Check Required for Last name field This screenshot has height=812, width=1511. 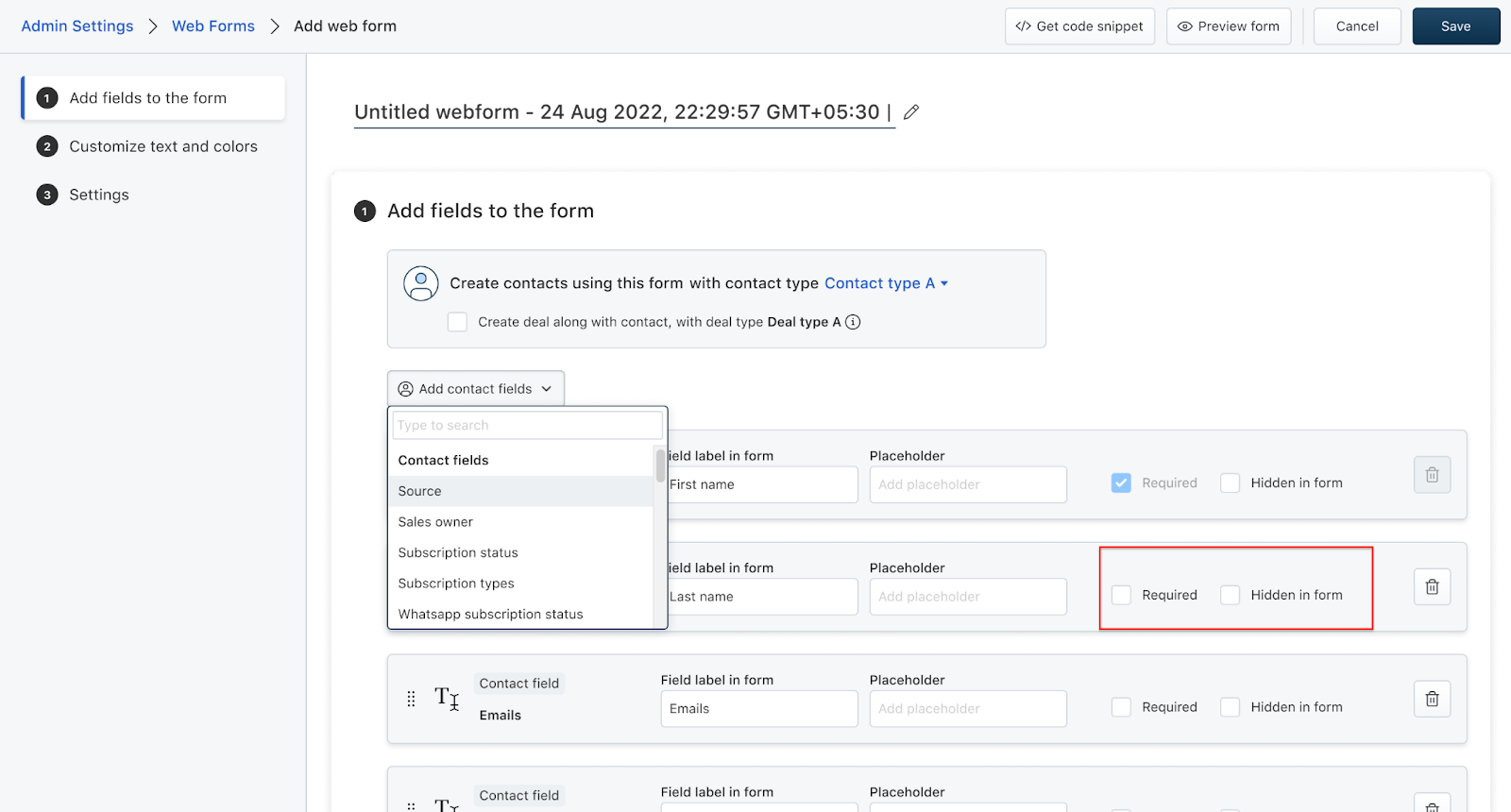(1121, 595)
